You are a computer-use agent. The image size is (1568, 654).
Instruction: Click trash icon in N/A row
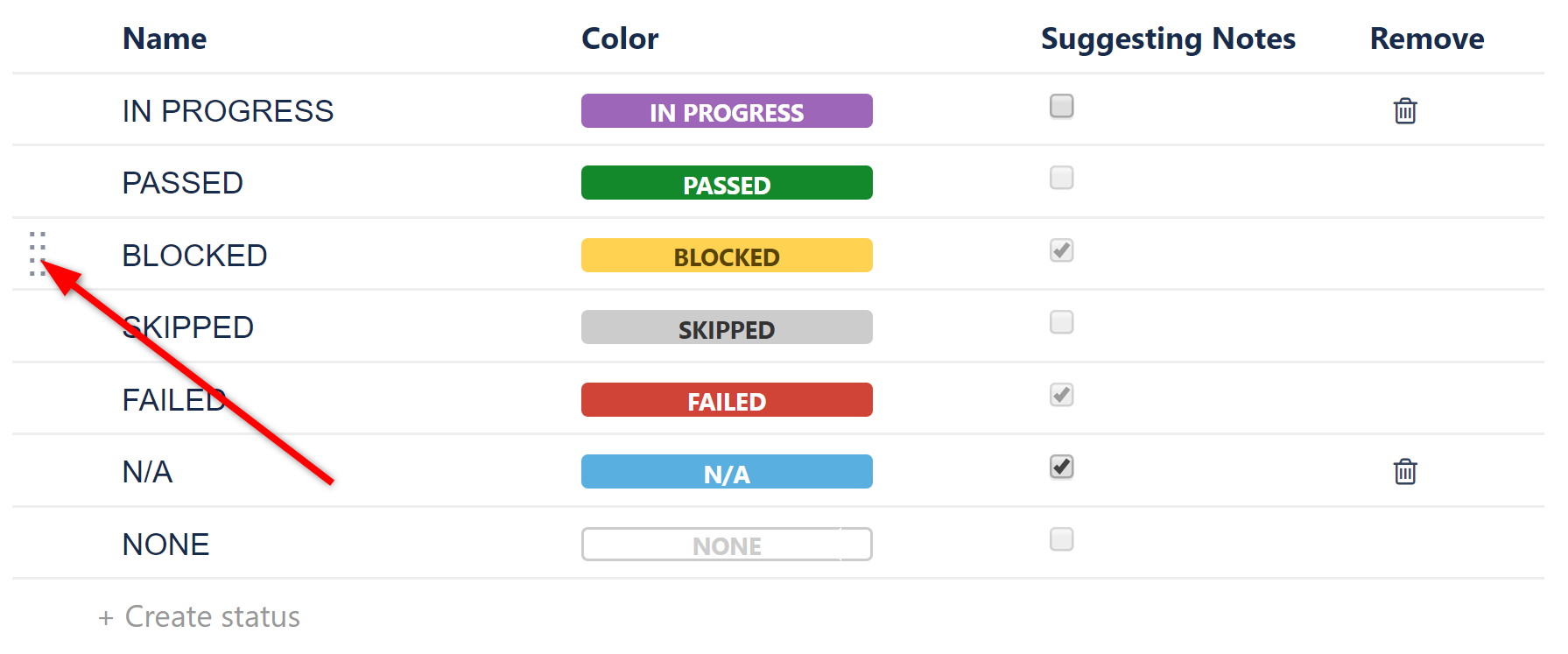[1404, 472]
